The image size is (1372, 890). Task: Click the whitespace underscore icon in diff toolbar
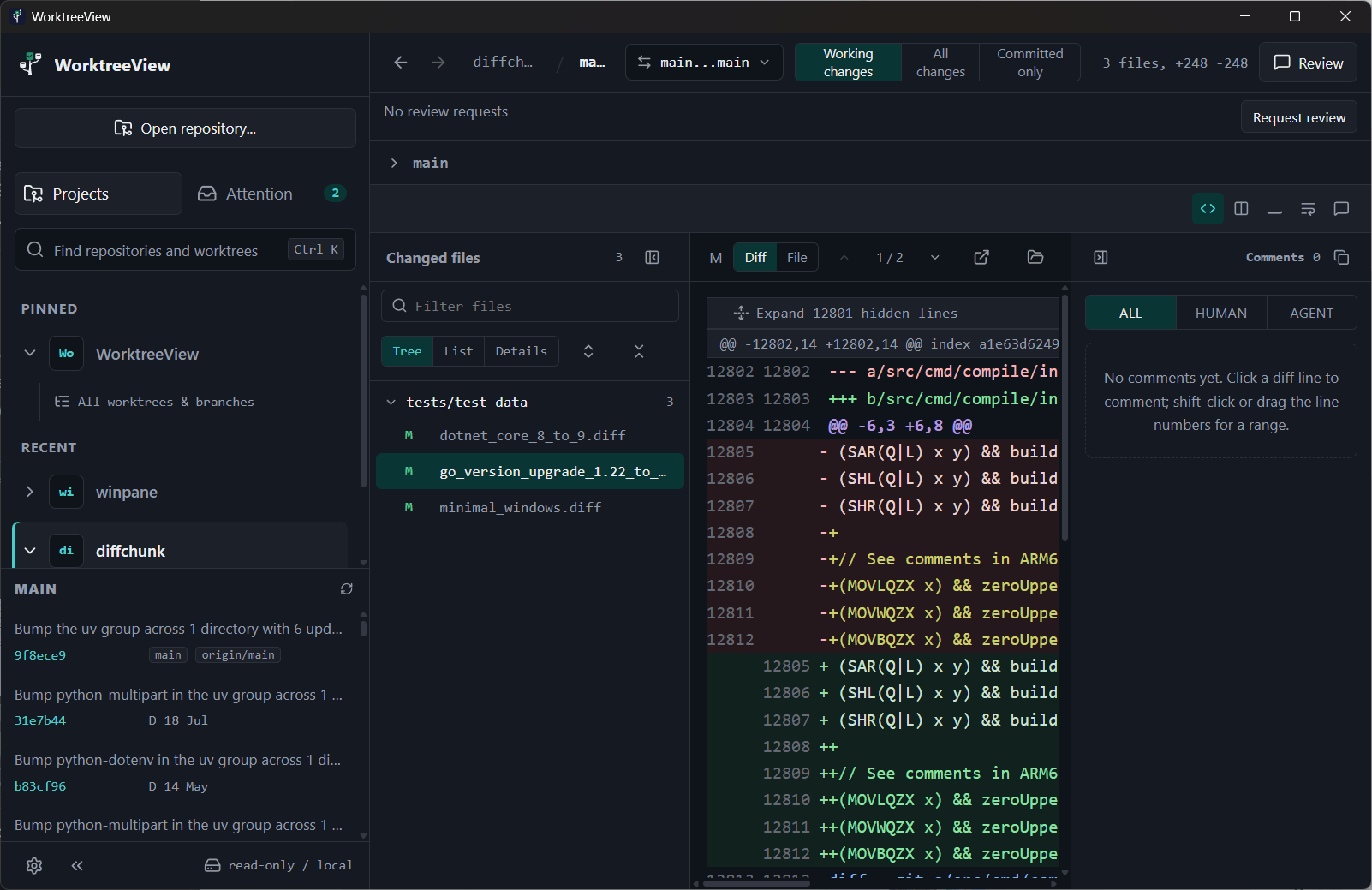1274,209
